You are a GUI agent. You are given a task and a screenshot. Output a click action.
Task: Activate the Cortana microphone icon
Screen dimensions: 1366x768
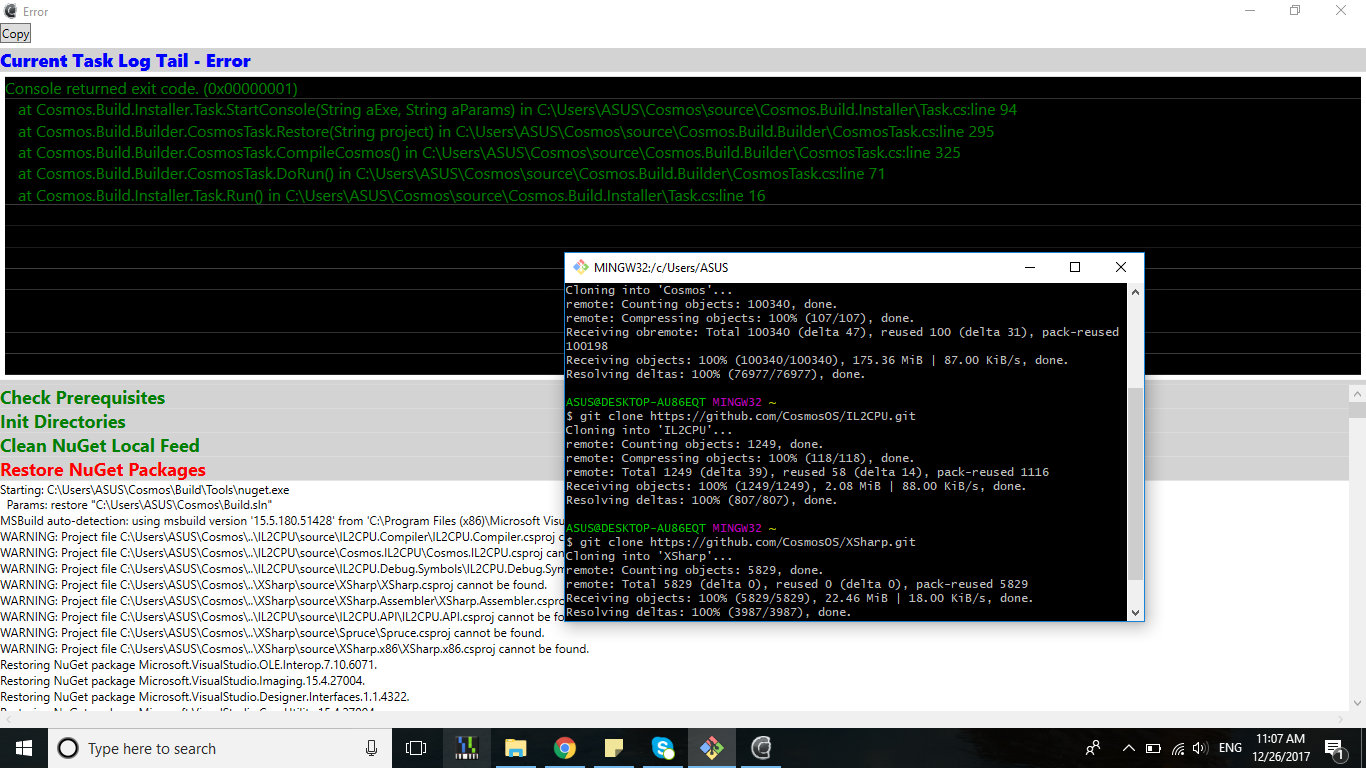(x=372, y=748)
